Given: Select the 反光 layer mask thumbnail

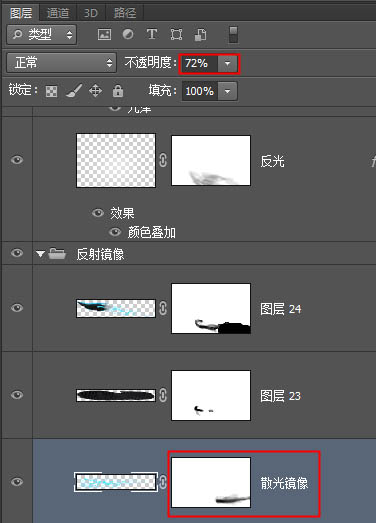Looking at the screenshot, I should [211, 160].
